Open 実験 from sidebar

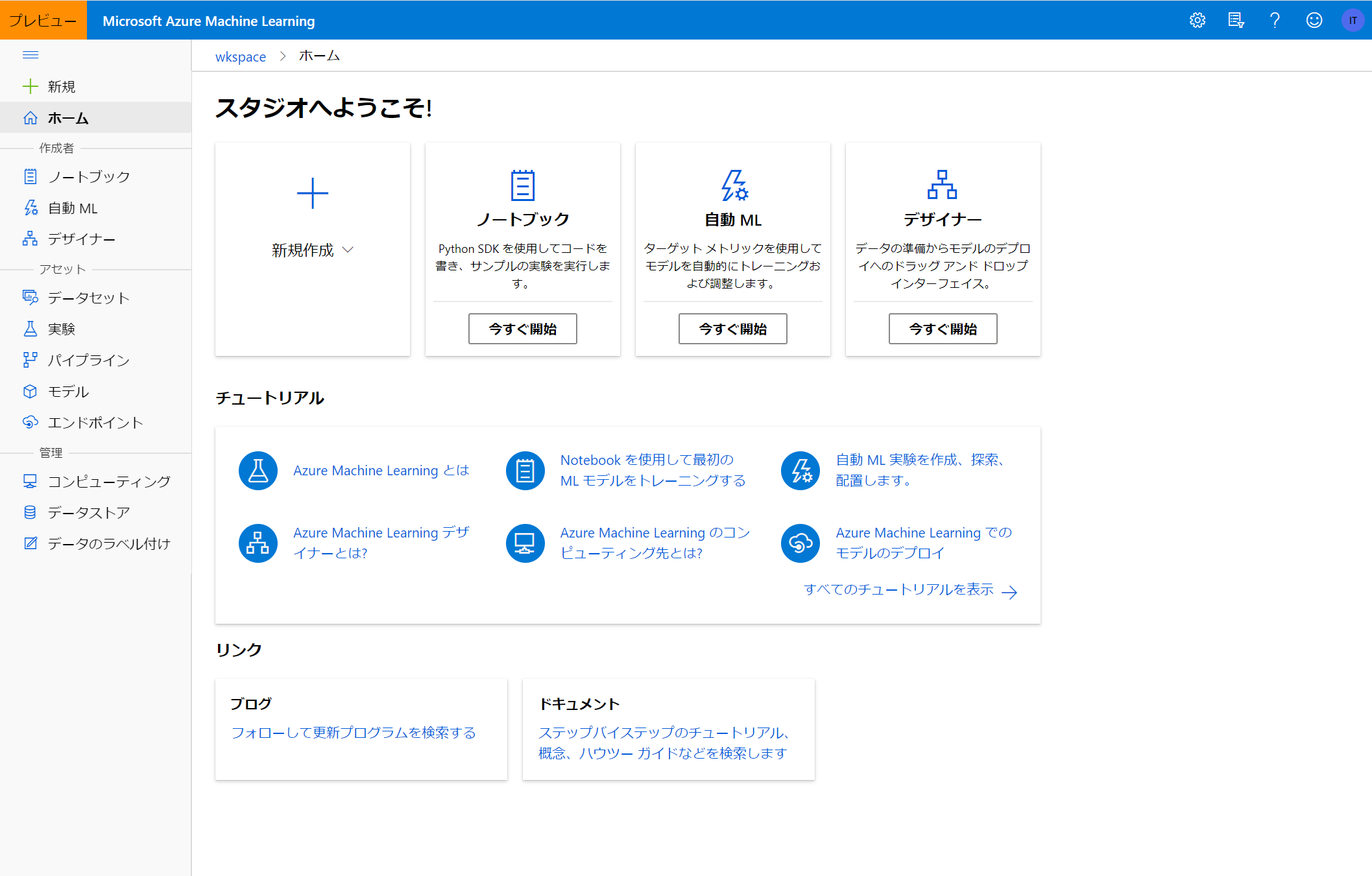[x=95, y=329]
